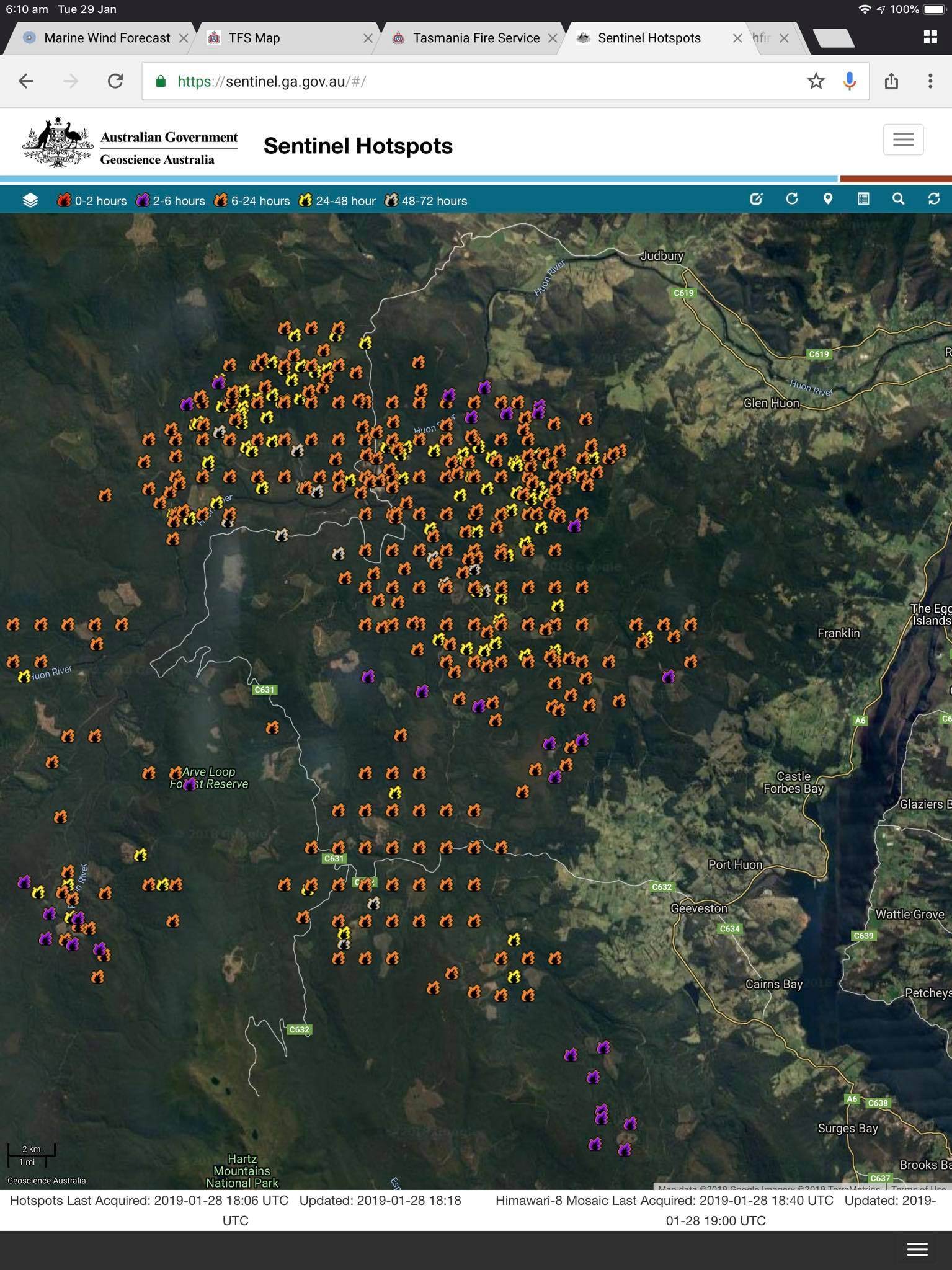Open the tab grid overview
This screenshot has width=952, height=1270.
[x=930, y=37]
